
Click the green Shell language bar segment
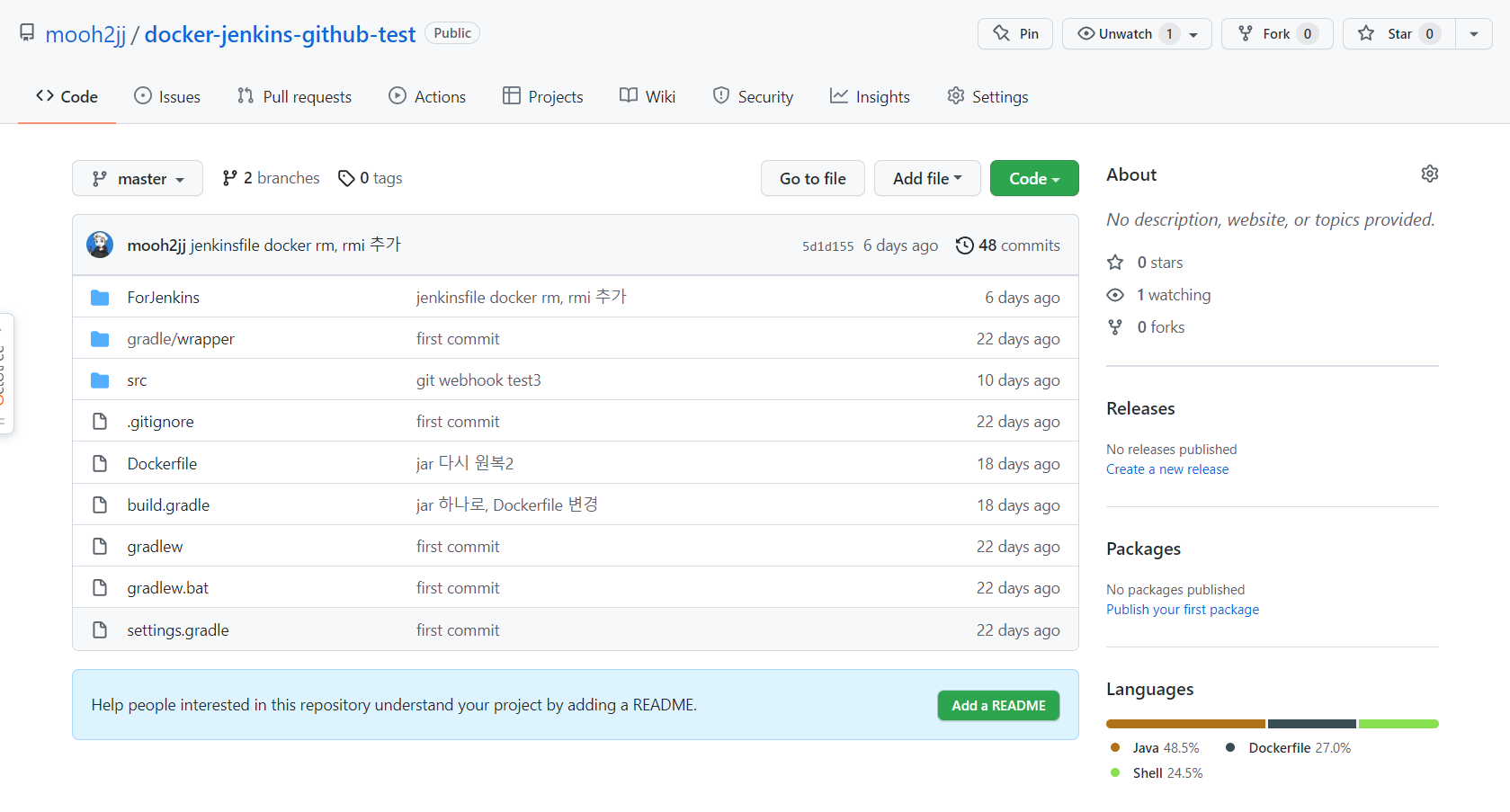pyautogui.click(x=1398, y=724)
